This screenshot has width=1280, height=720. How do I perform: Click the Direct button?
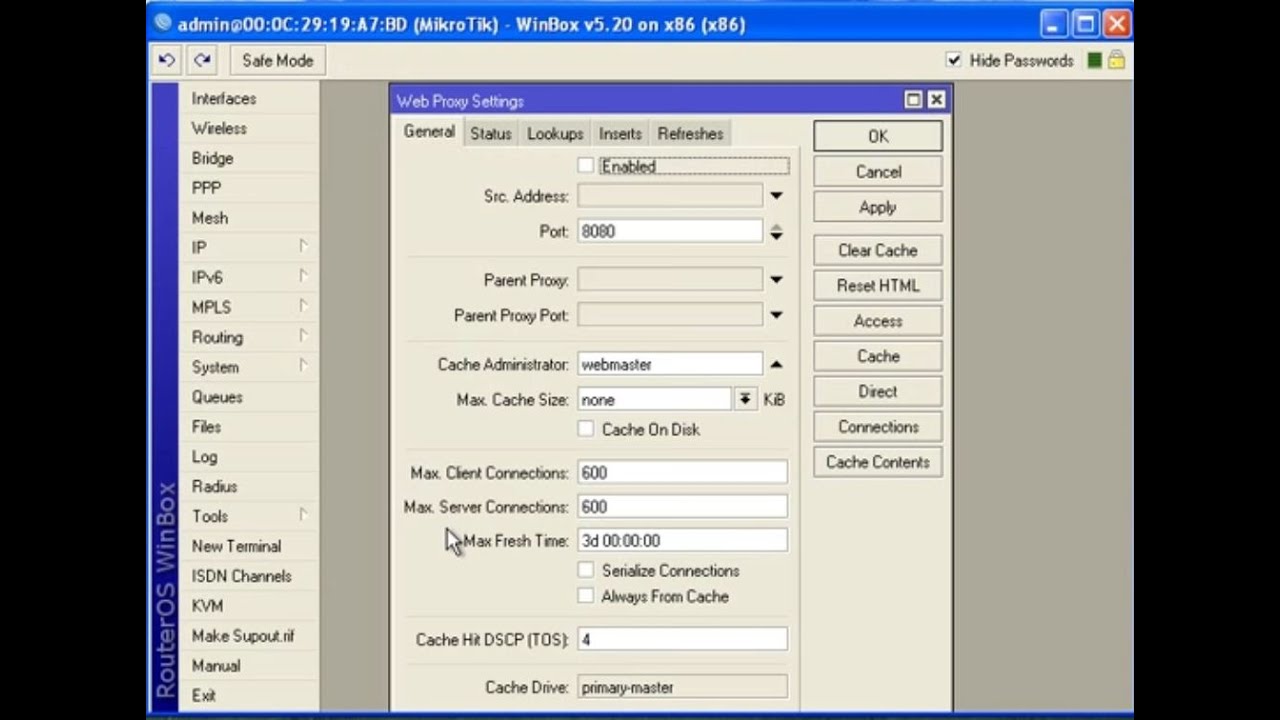(x=878, y=391)
